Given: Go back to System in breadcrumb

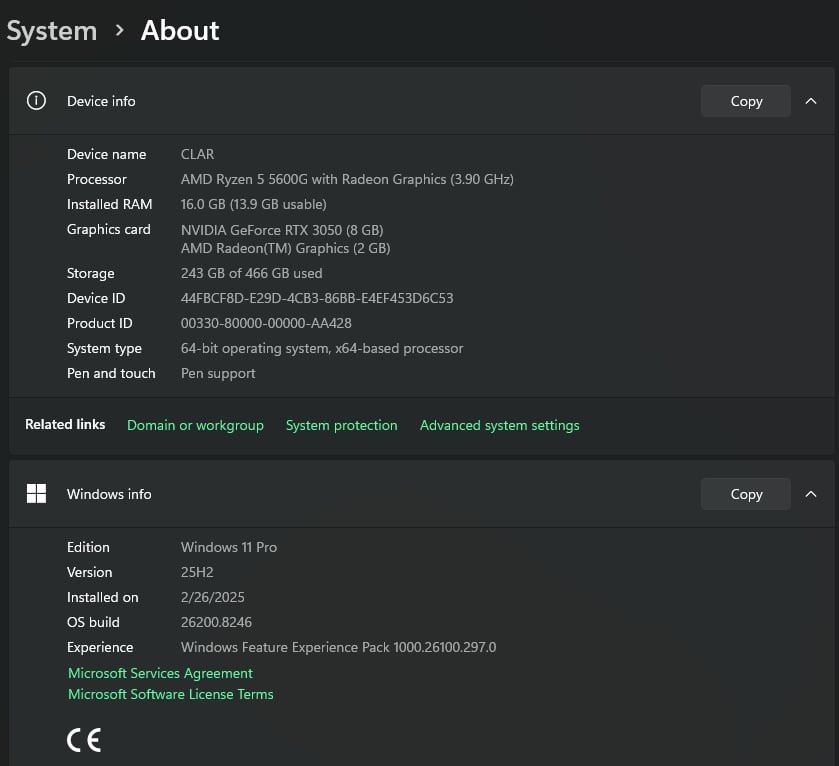Looking at the screenshot, I should (52, 30).
